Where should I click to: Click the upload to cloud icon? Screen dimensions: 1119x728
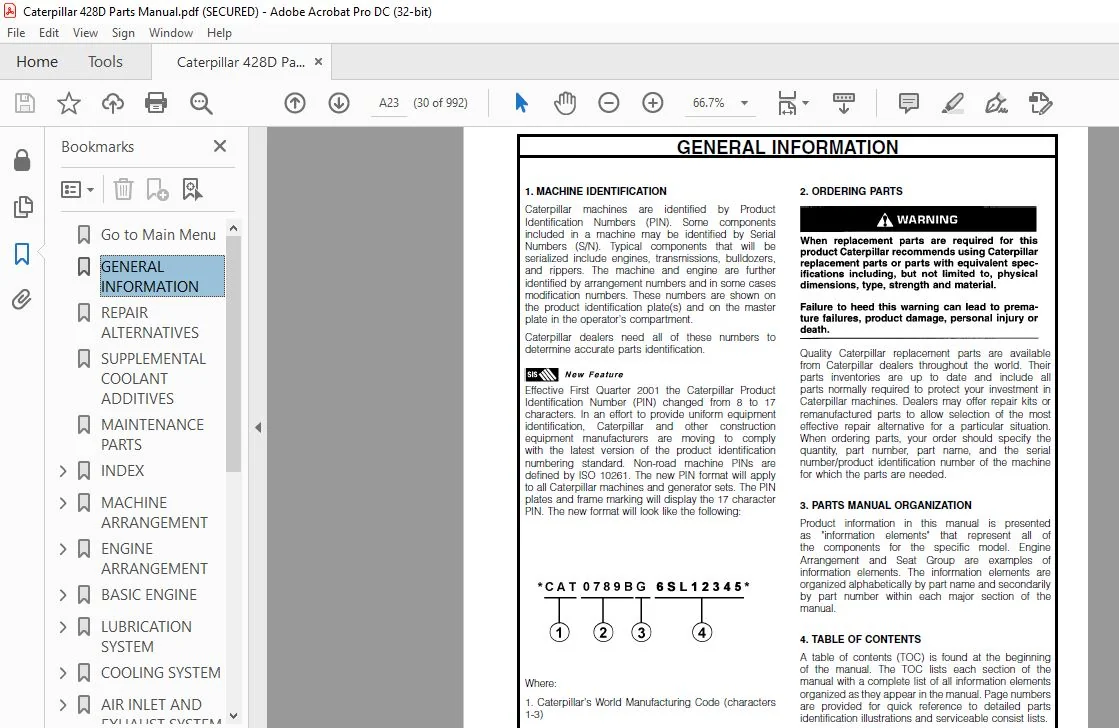(x=113, y=103)
